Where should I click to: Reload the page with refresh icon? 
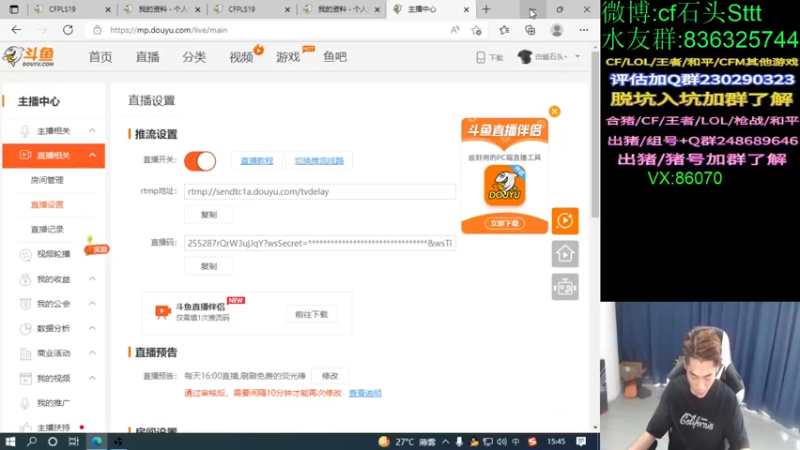coord(68,30)
